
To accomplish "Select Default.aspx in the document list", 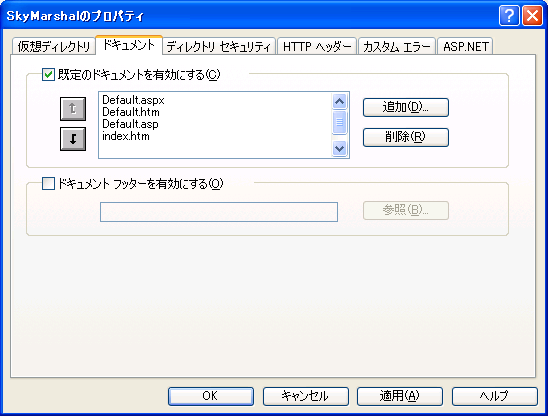I will click(133, 100).
